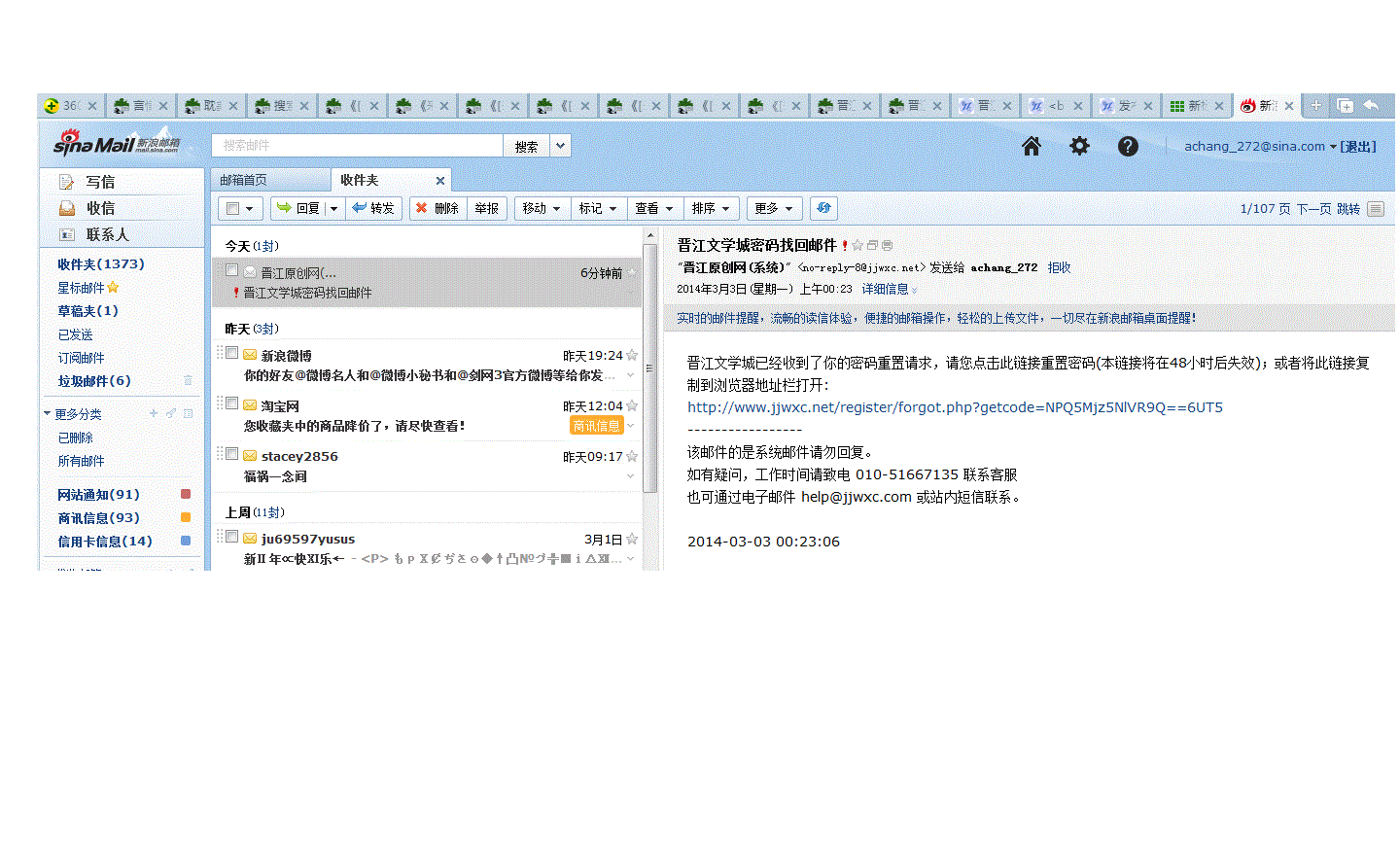
Task: Open 已发送 sent folder
Action: tap(75, 333)
